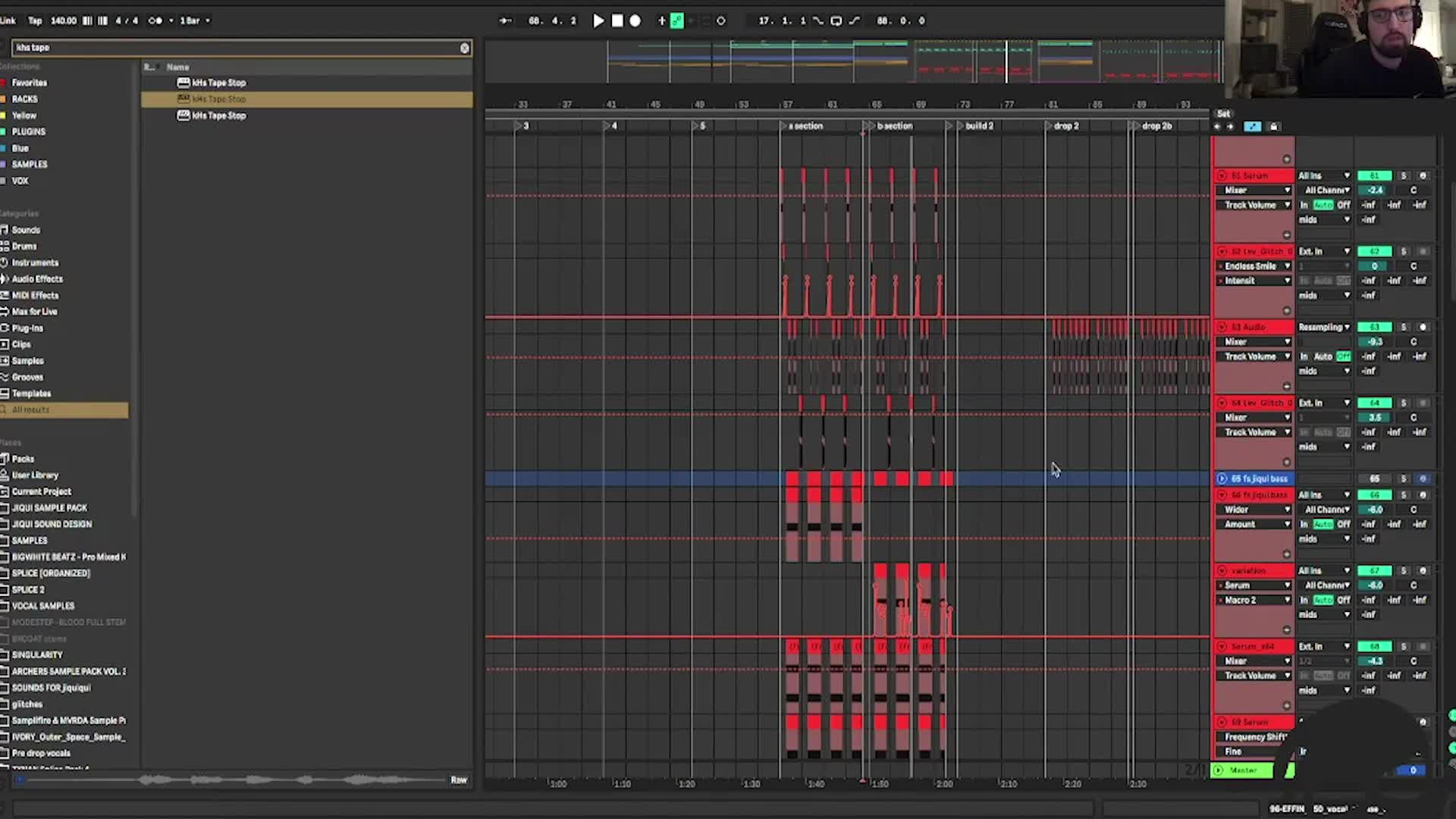
Task: Toggle the Follow playback arrow icon
Action: pos(505,21)
